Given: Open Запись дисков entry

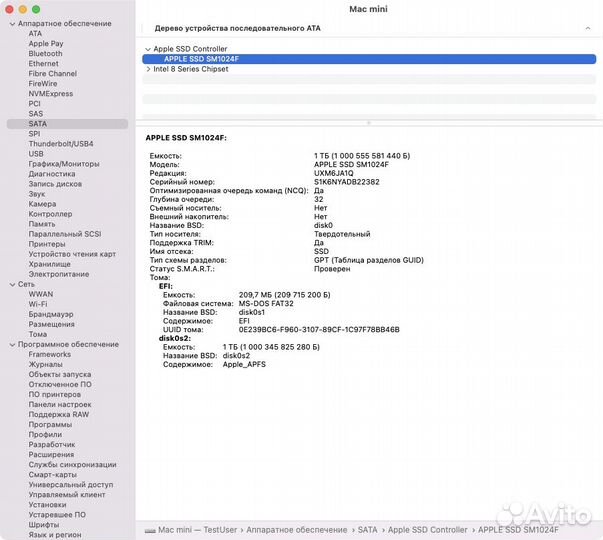Looking at the screenshot, I should 55,183.
